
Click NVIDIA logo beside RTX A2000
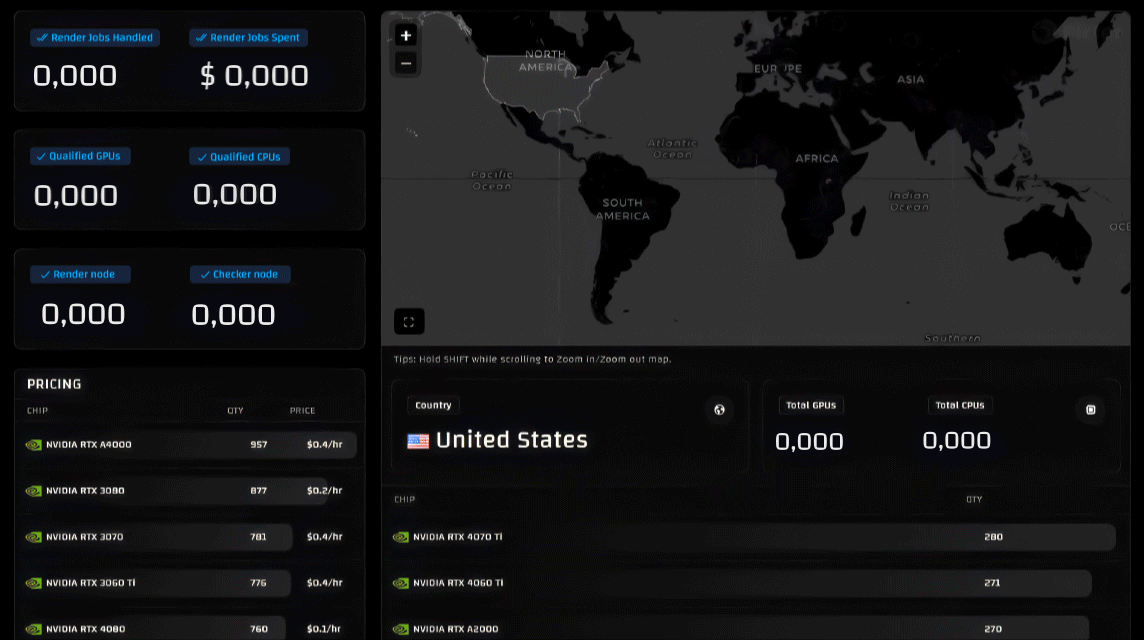click(x=401, y=629)
